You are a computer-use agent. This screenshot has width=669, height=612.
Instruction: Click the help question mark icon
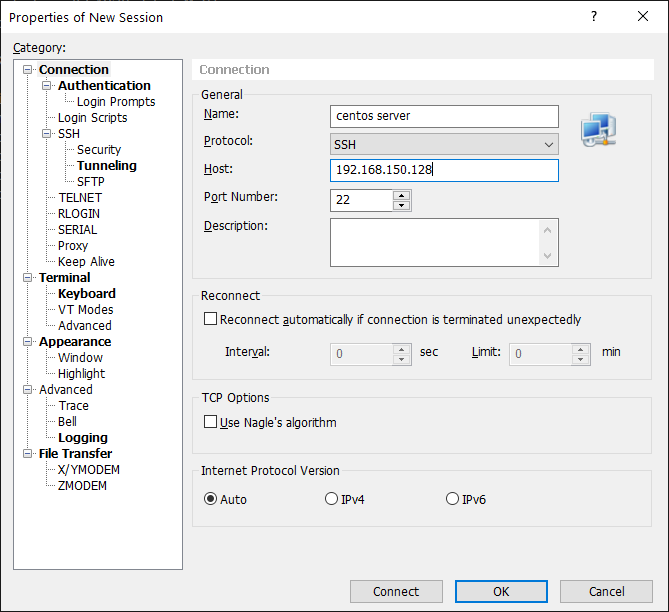click(x=593, y=16)
